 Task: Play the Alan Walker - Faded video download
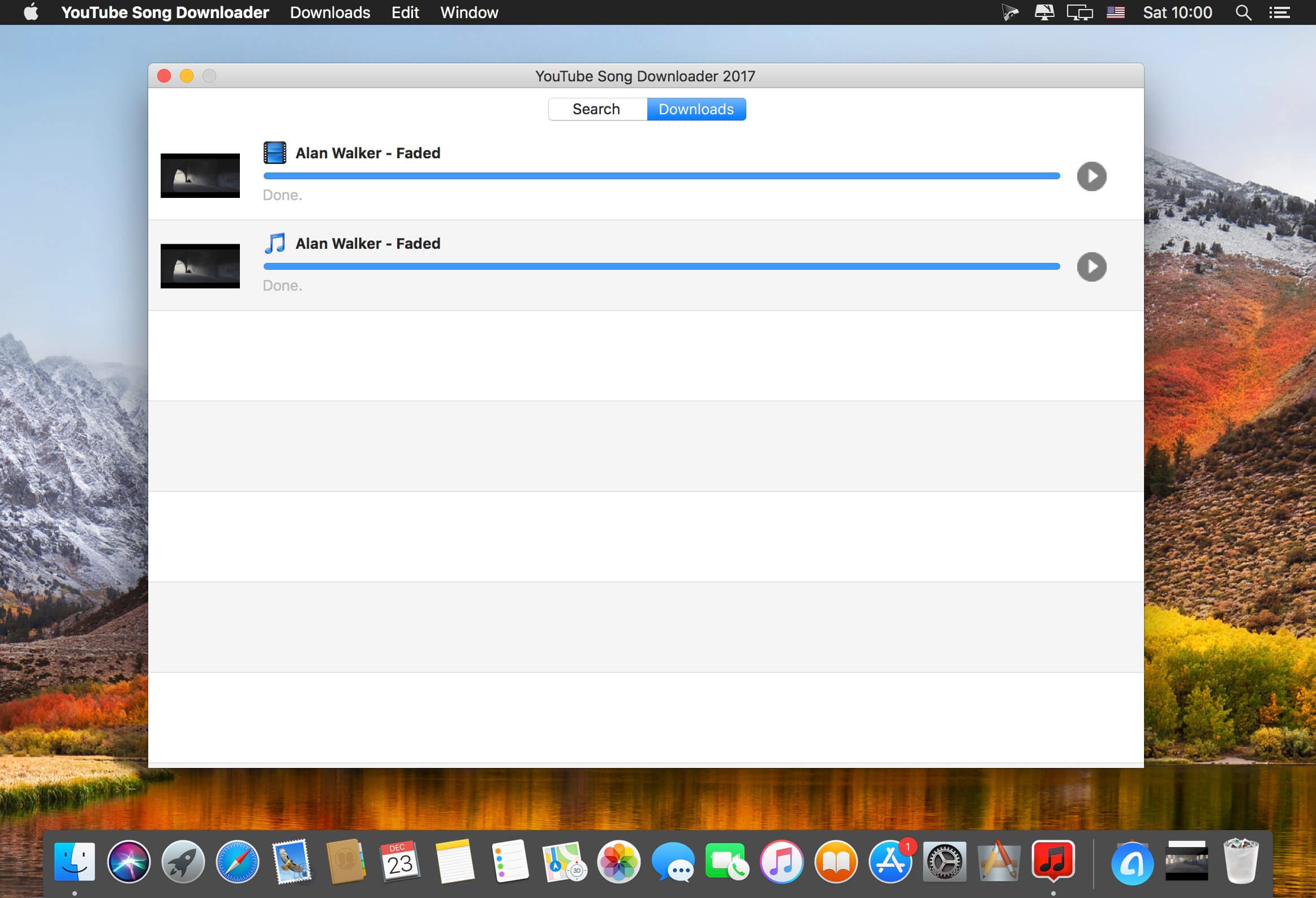pos(1091,176)
